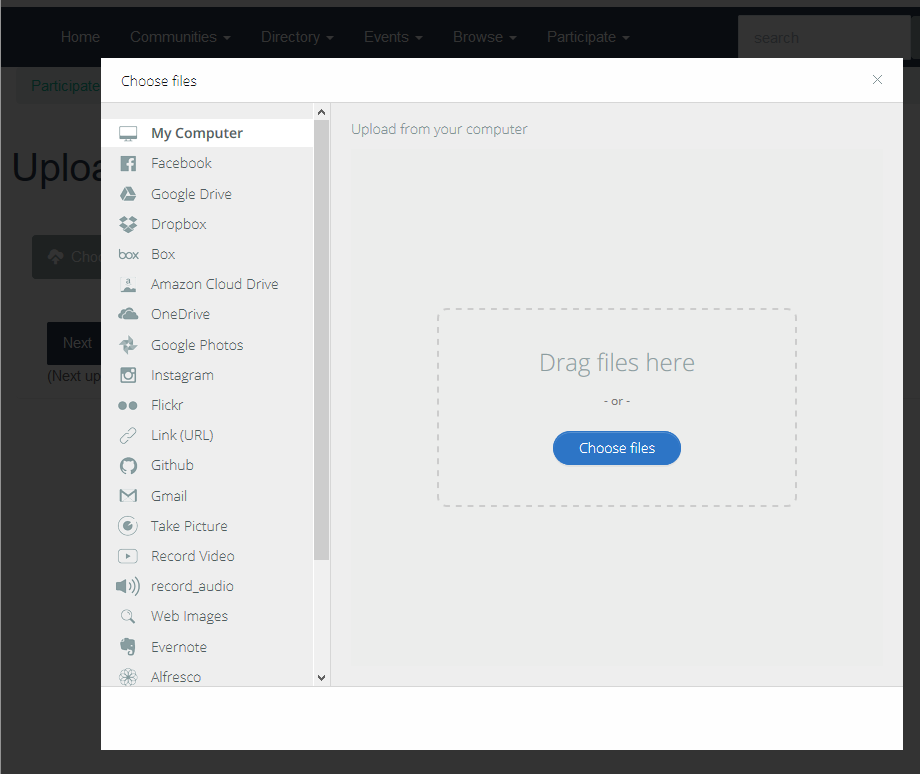Select Link (URL) as the file source
The image size is (920, 774).
tap(207, 435)
